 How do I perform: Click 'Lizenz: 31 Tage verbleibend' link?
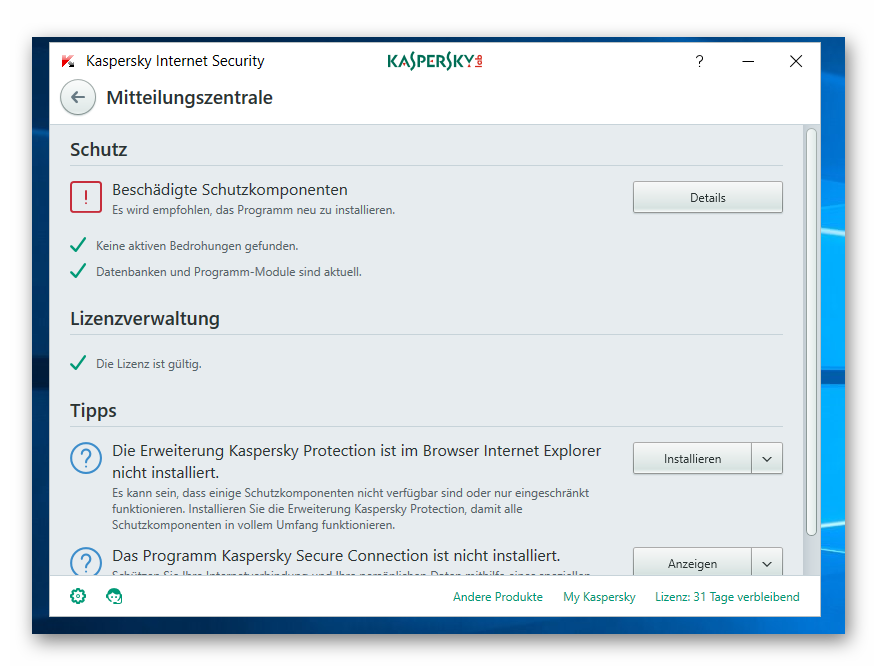pos(727,597)
